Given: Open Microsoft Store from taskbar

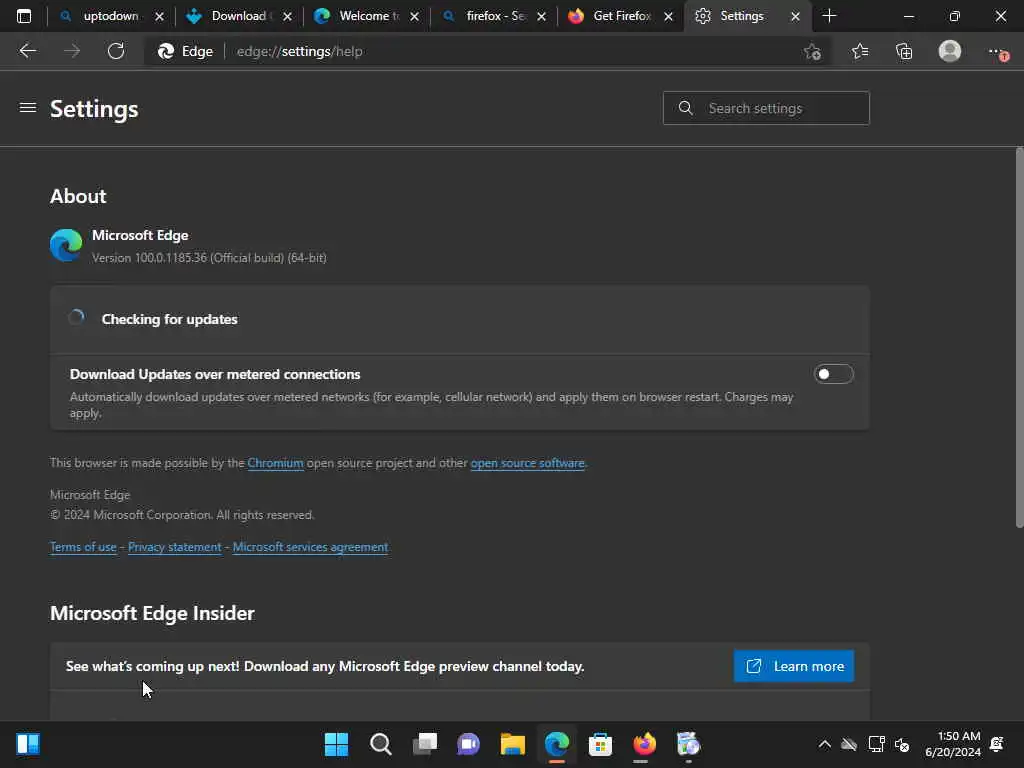Looking at the screenshot, I should 600,744.
